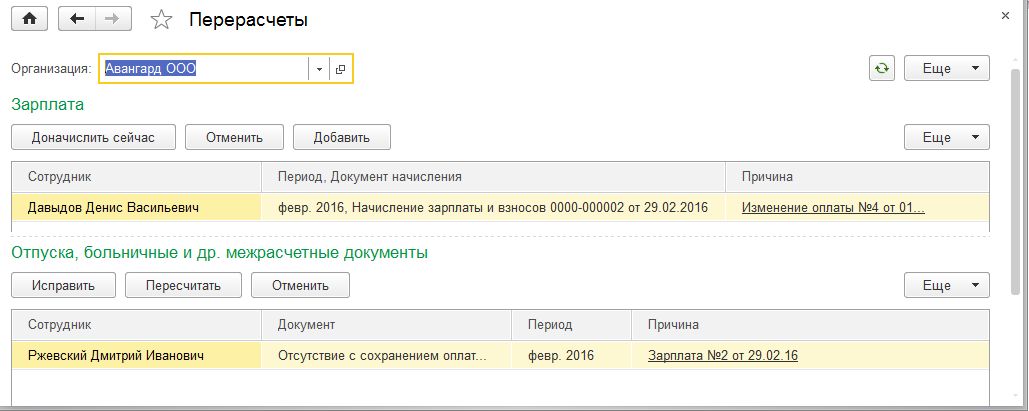Viewport: 1029px width, 411px height.
Task: Go to the home page icon
Action: (x=28, y=19)
